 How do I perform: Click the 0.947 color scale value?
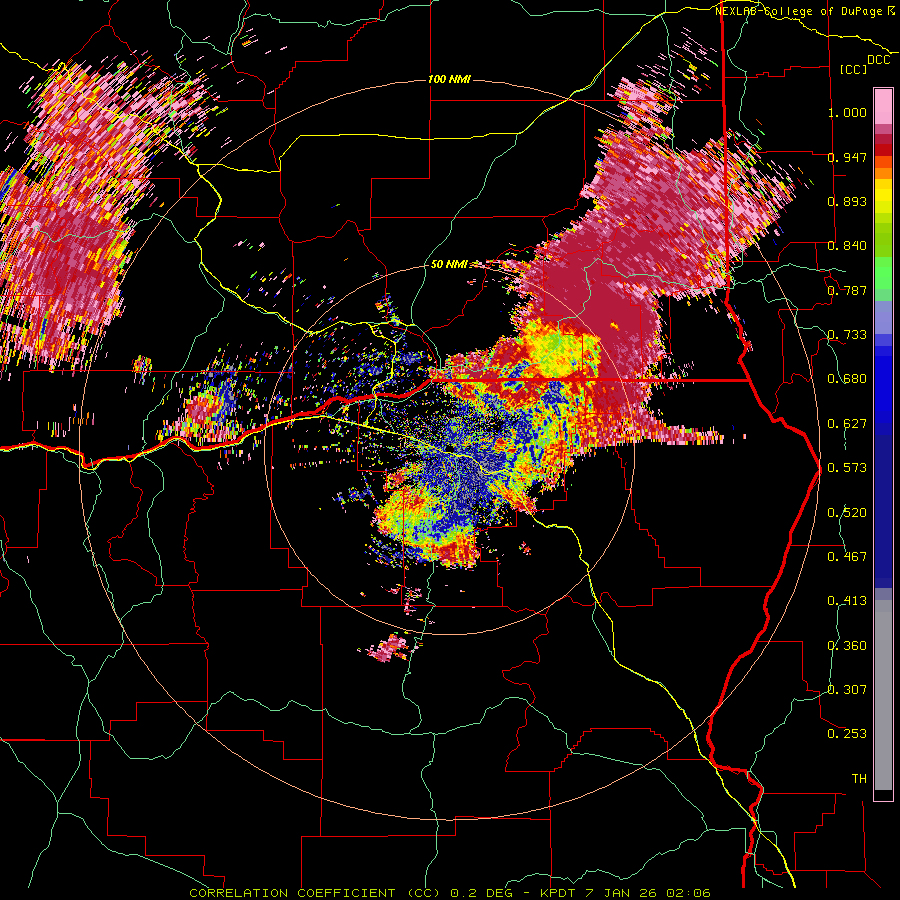pos(847,157)
